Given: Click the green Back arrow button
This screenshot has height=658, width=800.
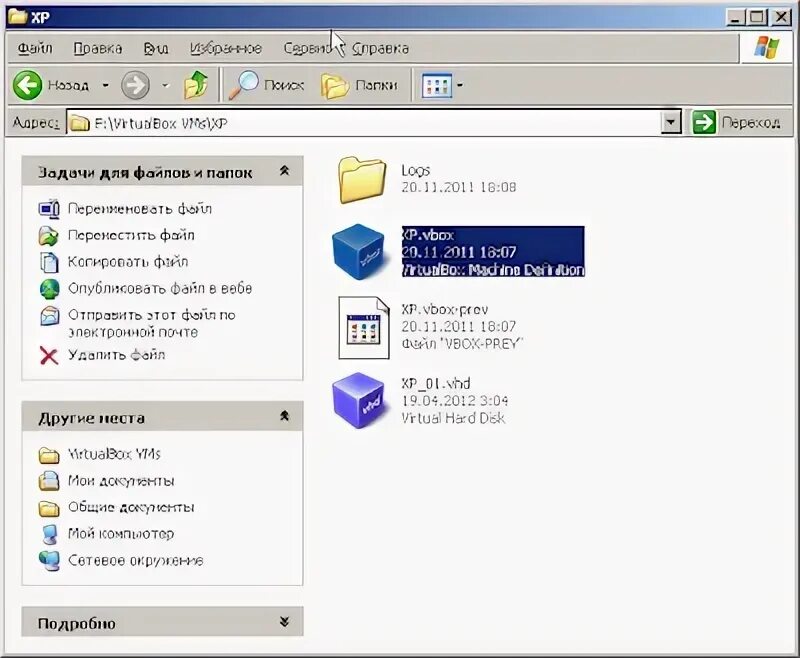Looking at the screenshot, I should point(28,85).
